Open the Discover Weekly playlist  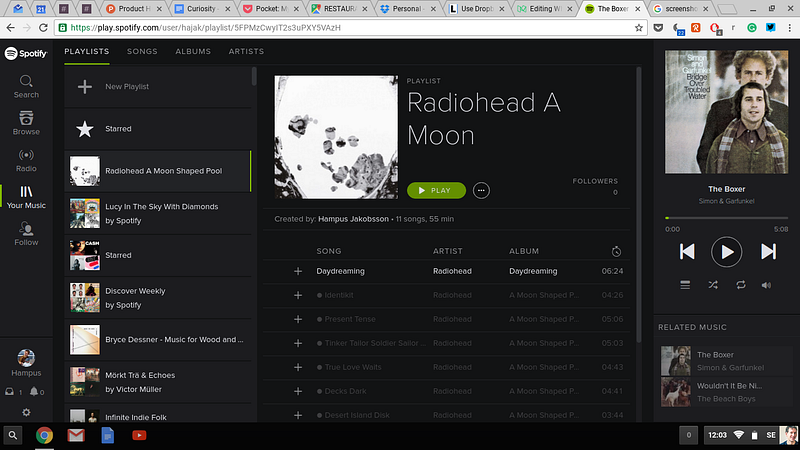tap(158, 297)
